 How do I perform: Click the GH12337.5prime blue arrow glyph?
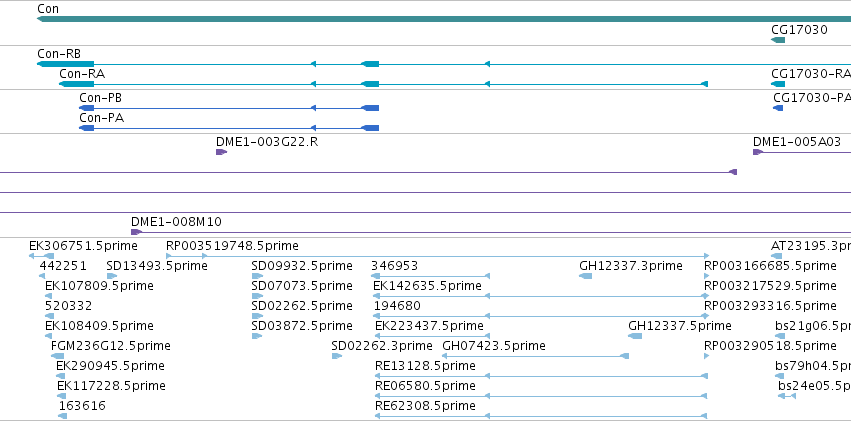[x=634, y=336]
